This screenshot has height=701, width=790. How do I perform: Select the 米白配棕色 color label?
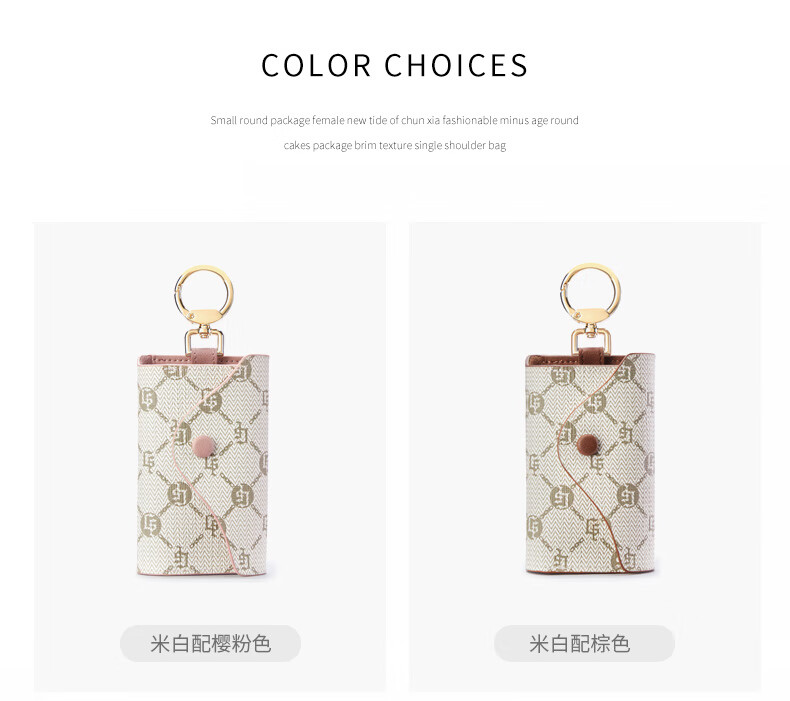pyautogui.click(x=584, y=644)
